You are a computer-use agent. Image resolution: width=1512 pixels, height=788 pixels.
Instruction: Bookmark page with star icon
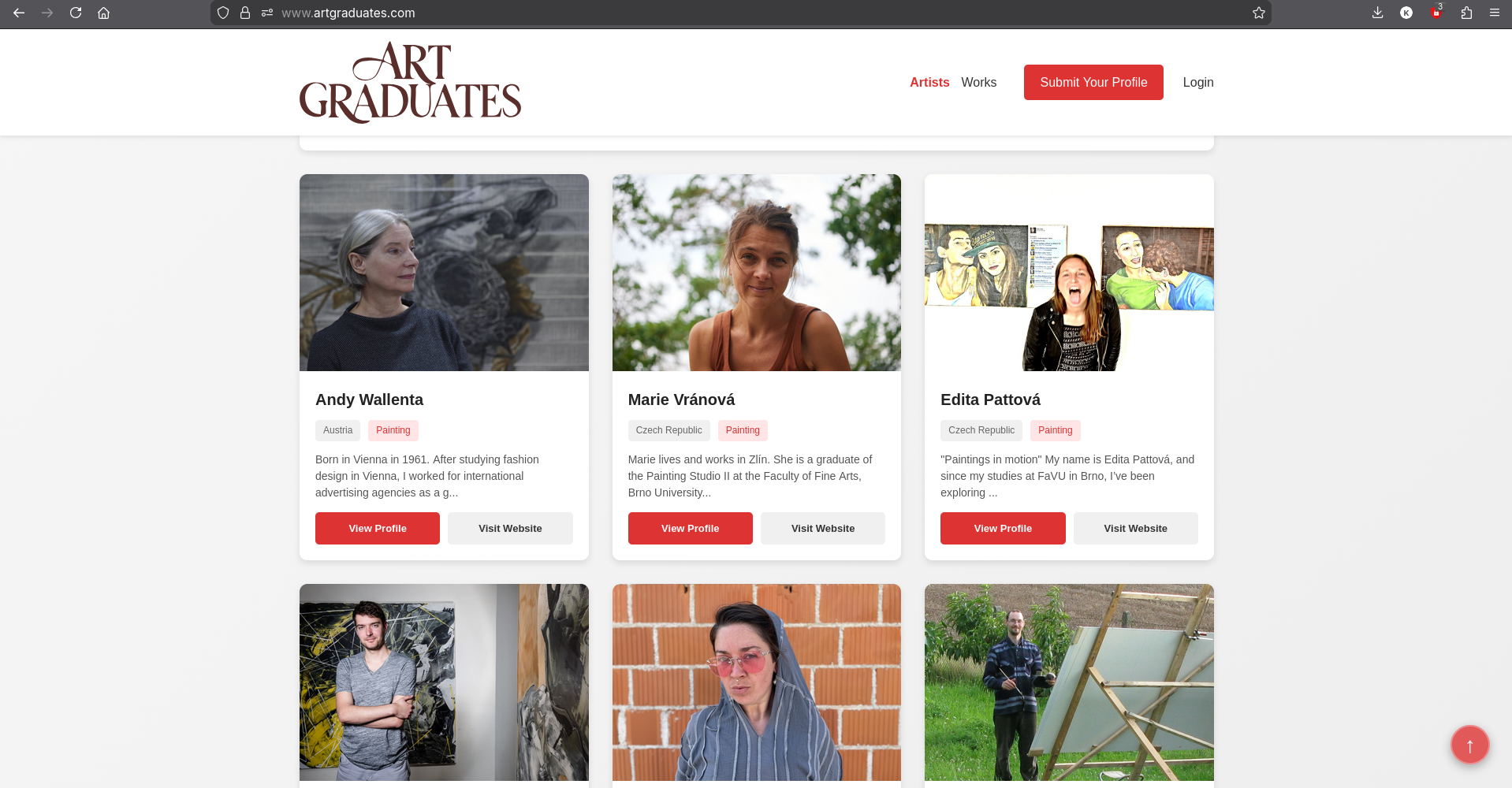[1259, 13]
